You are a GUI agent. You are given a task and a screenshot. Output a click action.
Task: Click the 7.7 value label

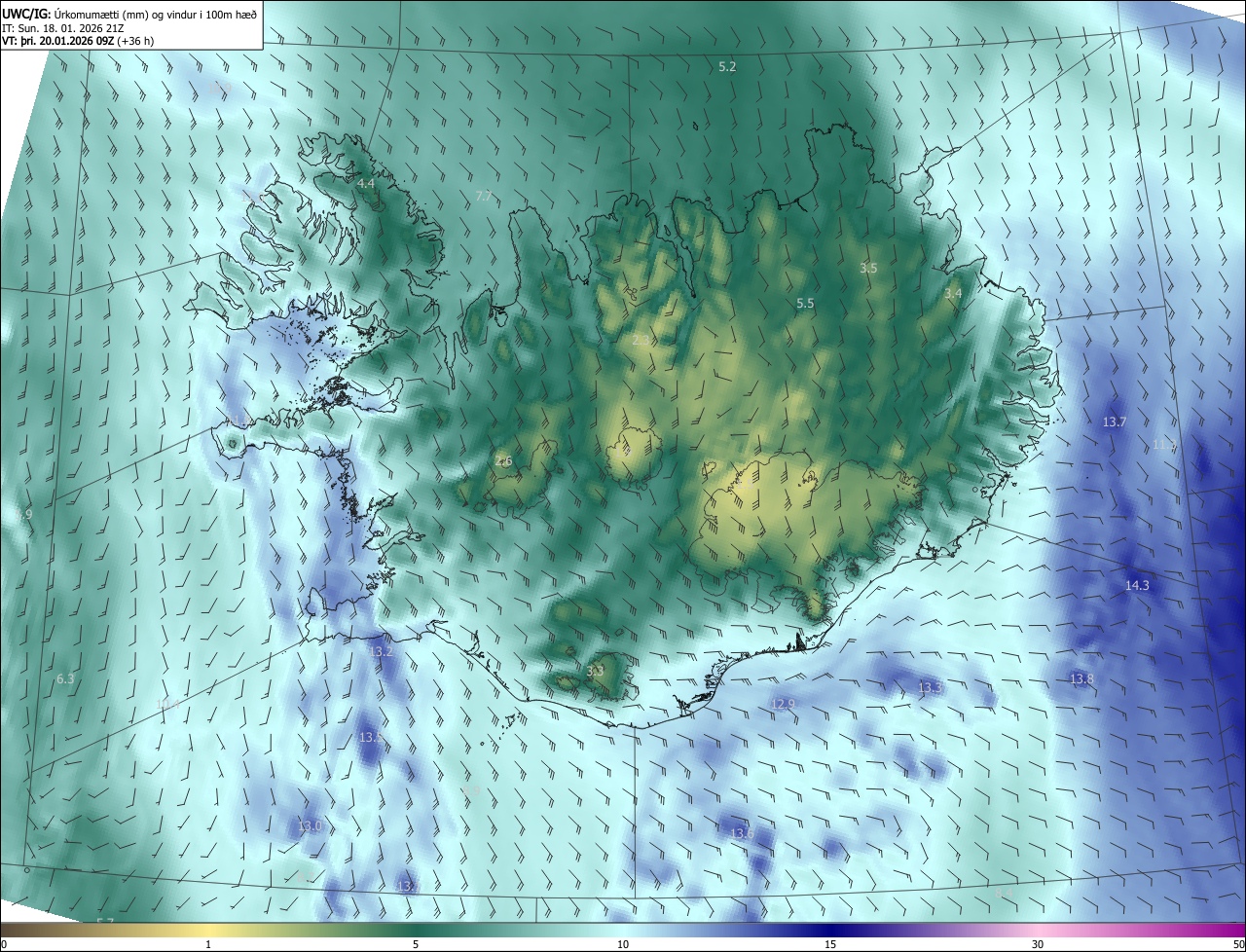click(484, 197)
